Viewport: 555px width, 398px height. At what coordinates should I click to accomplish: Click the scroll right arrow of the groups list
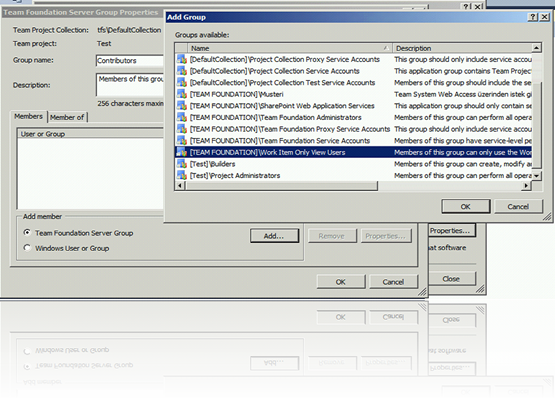point(527,186)
